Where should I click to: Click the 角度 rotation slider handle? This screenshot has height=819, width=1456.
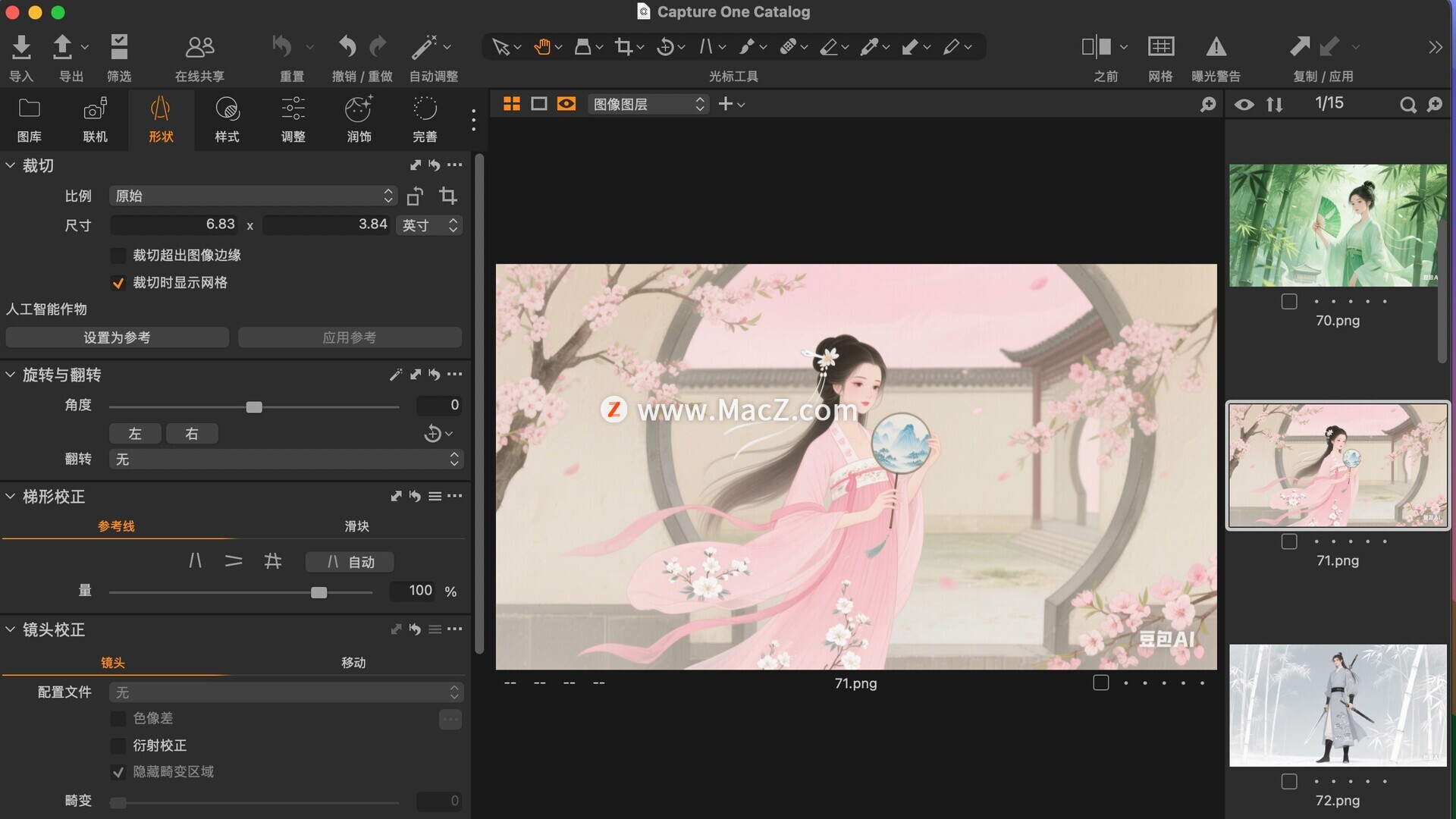tap(254, 407)
